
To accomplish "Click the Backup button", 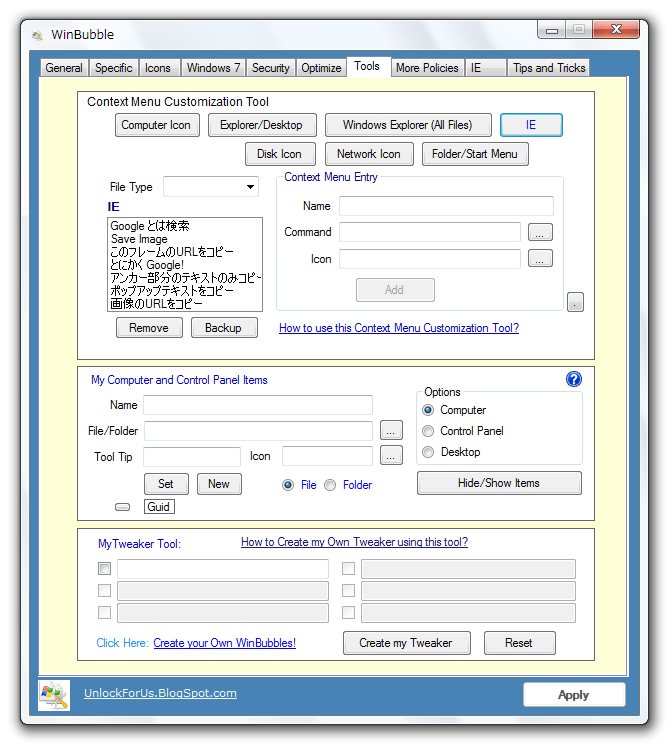I will [224, 328].
